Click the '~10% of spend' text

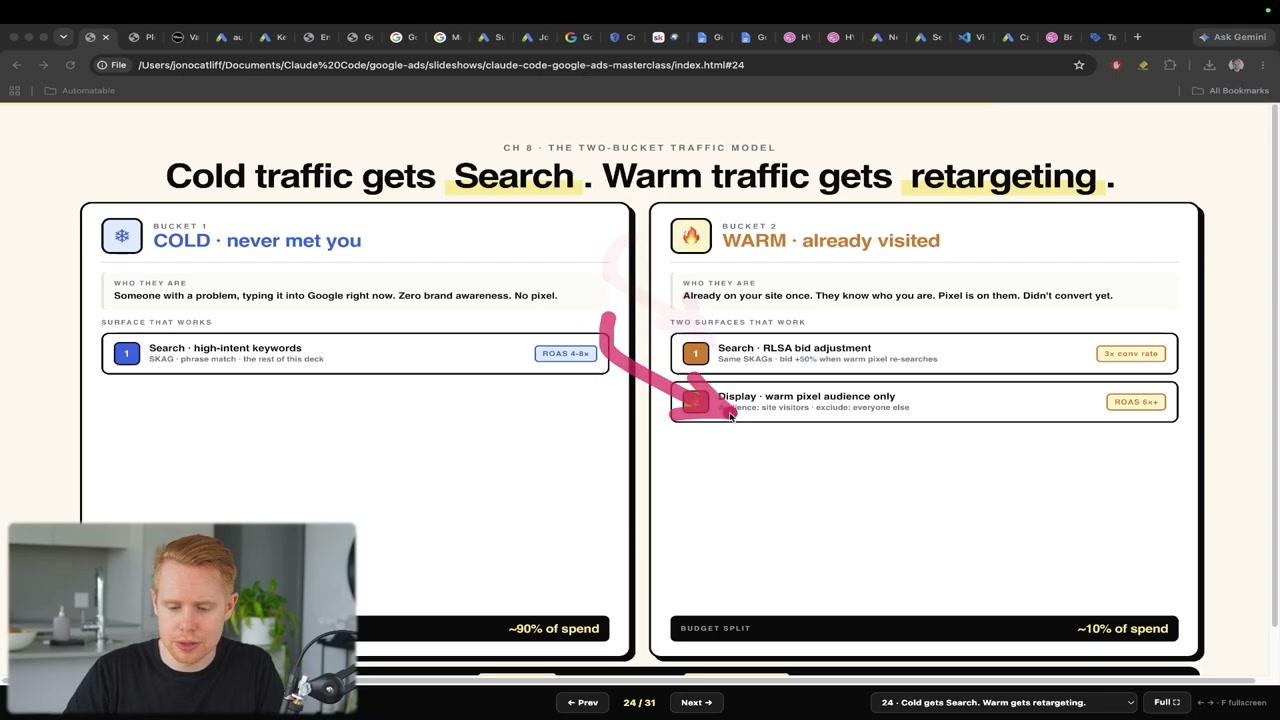click(1122, 629)
